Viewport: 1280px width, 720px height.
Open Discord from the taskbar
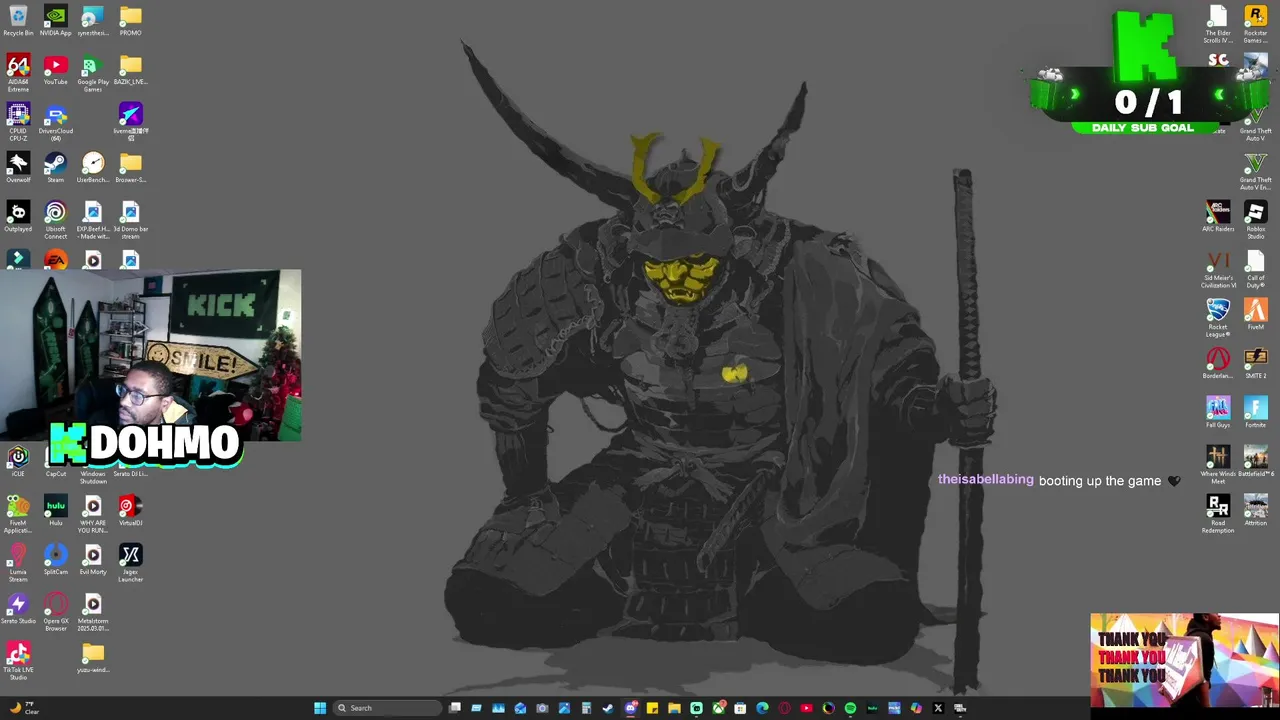pos(631,708)
